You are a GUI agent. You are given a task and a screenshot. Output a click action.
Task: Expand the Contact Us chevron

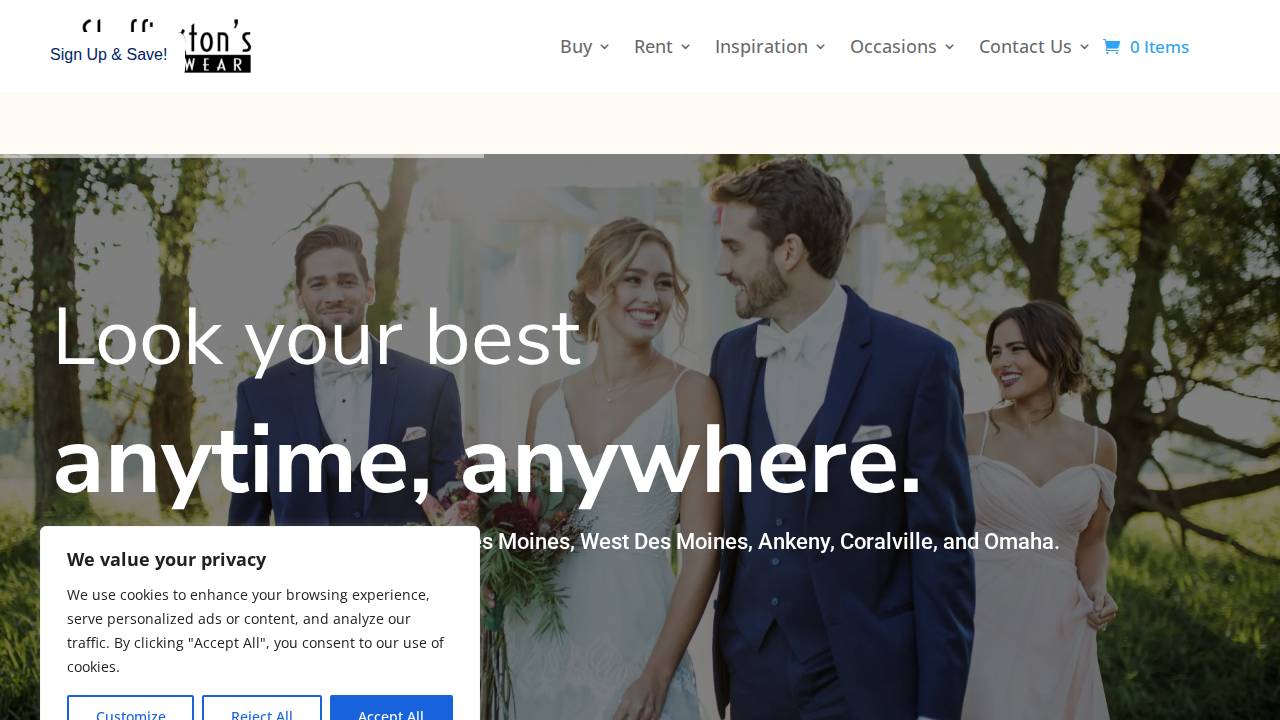tap(1084, 47)
